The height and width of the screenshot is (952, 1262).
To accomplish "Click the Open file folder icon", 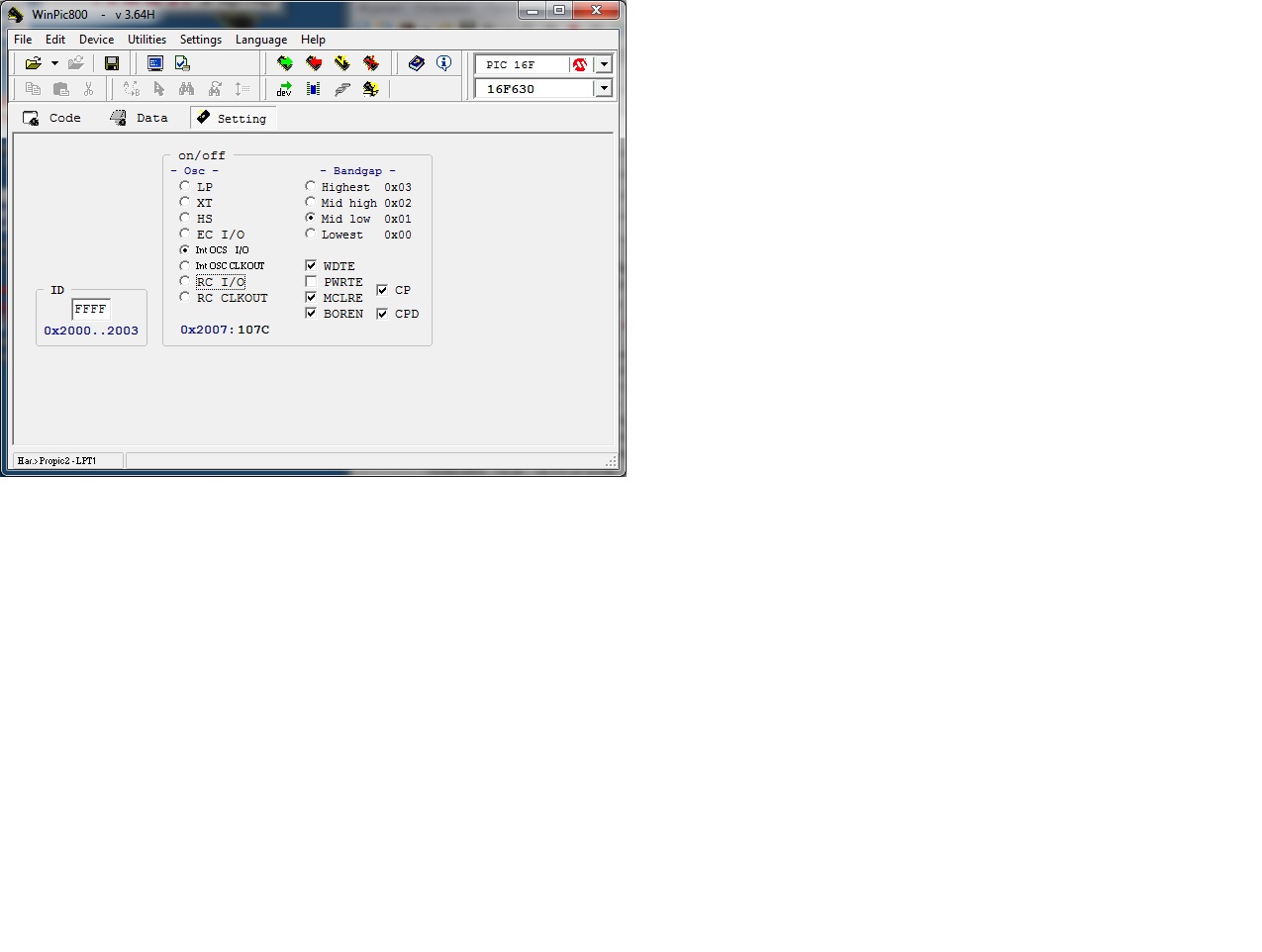I will [x=33, y=63].
